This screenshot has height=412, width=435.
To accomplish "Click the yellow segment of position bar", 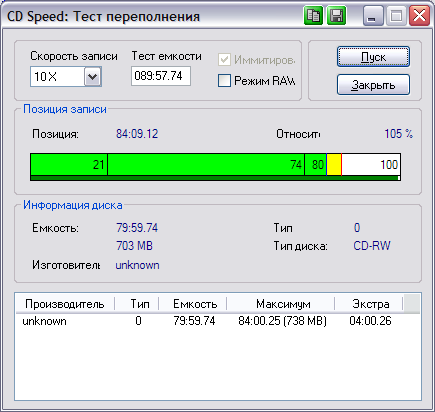I will coord(334,164).
